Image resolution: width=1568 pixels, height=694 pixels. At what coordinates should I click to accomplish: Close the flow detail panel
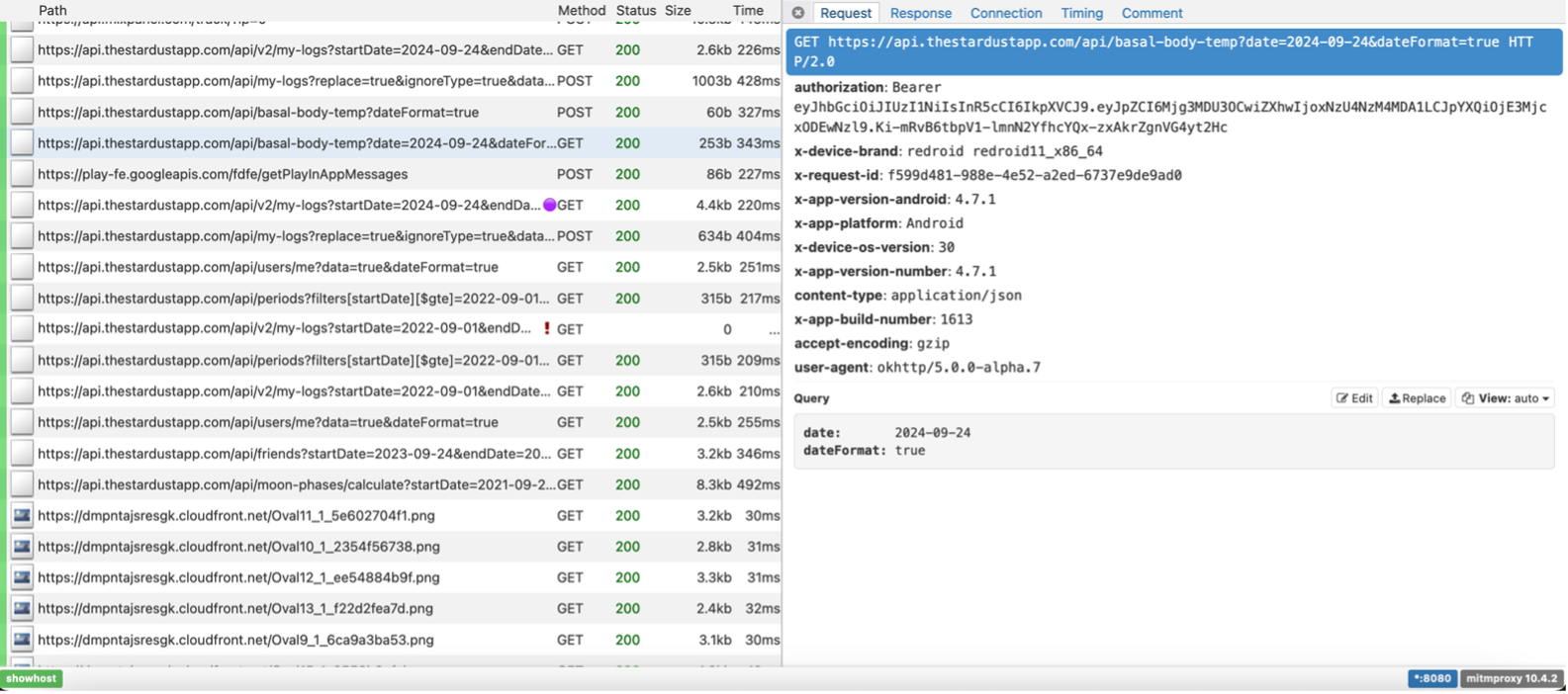click(x=798, y=13)
